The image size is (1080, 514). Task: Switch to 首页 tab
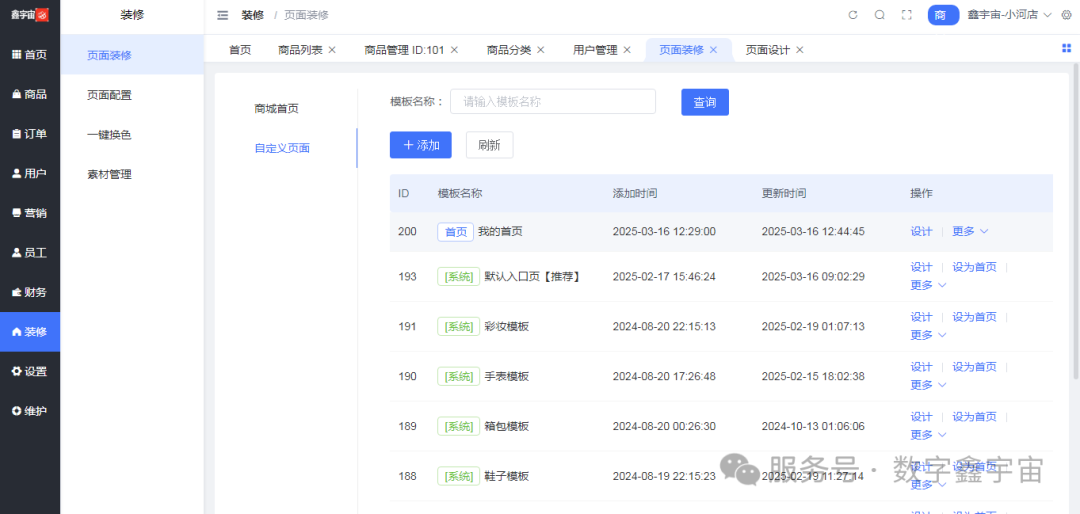(240, 50)
